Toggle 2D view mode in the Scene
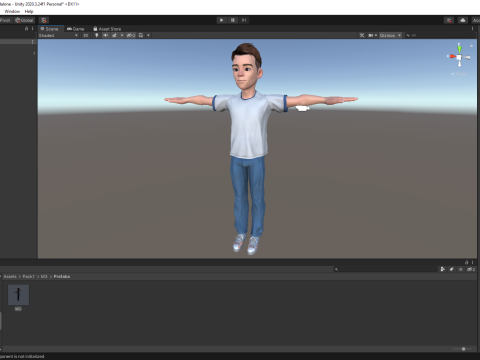The width and height of the screenshot is (480, 360). (x=86, y=35)
